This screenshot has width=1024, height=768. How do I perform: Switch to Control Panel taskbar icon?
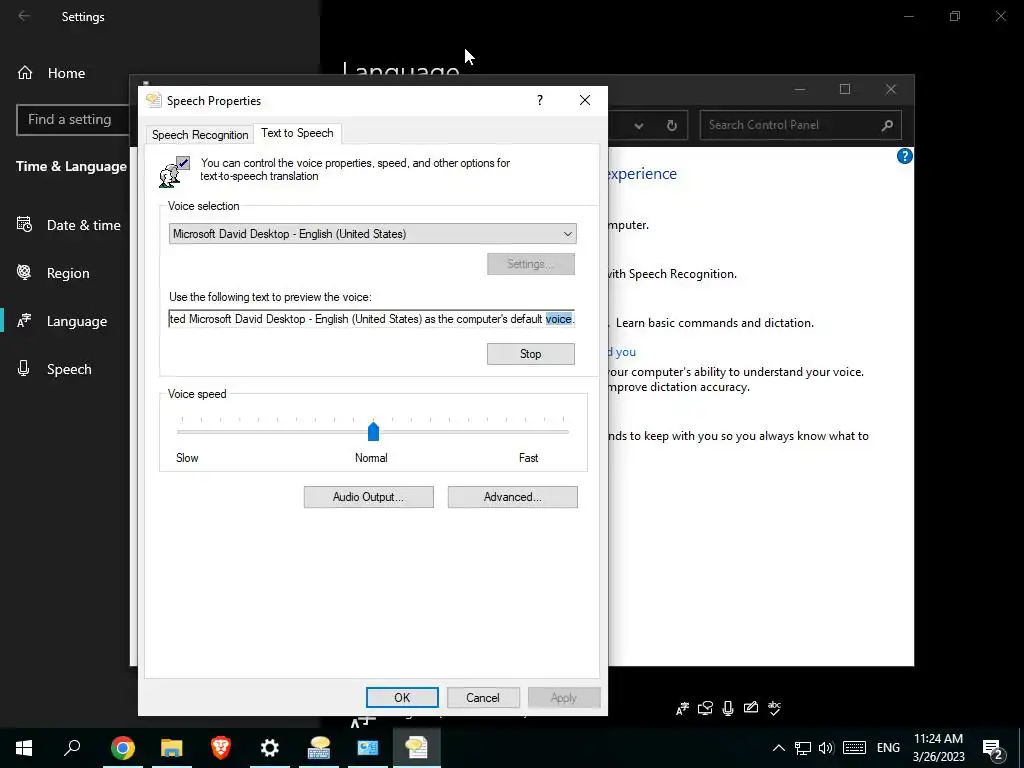368,748
